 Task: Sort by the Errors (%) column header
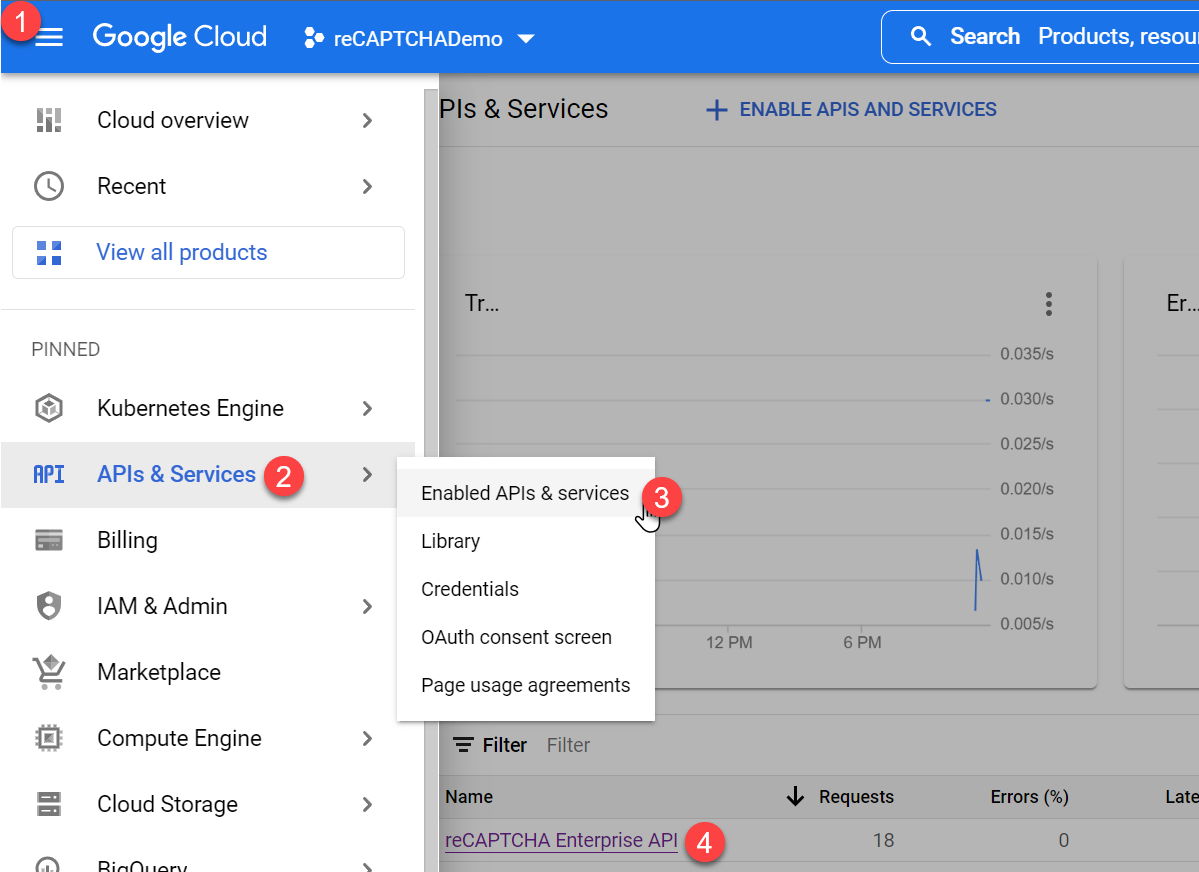click(x=1029, y=796)
